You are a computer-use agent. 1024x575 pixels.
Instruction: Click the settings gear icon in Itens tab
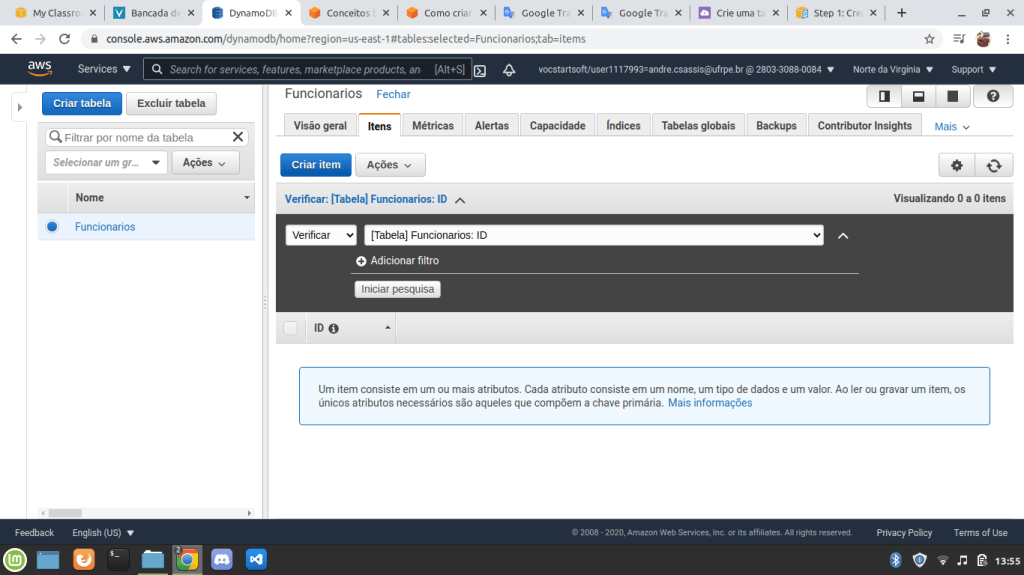956,165
